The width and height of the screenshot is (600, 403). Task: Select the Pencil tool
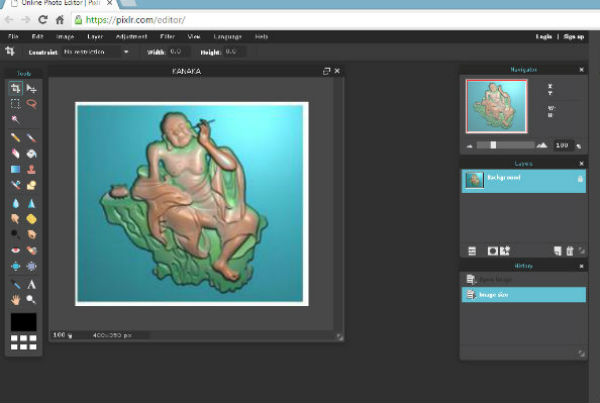(x=15, y=137)
